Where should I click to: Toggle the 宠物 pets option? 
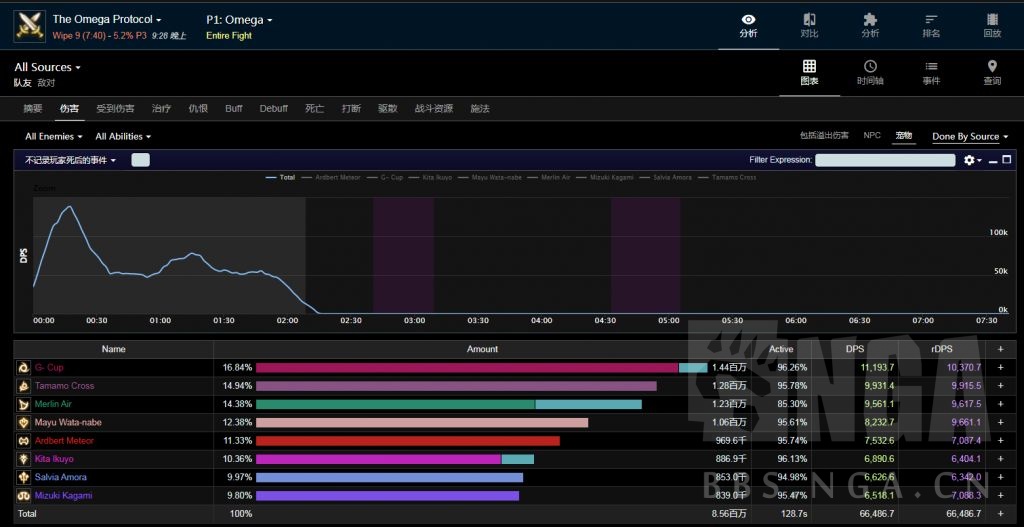coord(904,136)
